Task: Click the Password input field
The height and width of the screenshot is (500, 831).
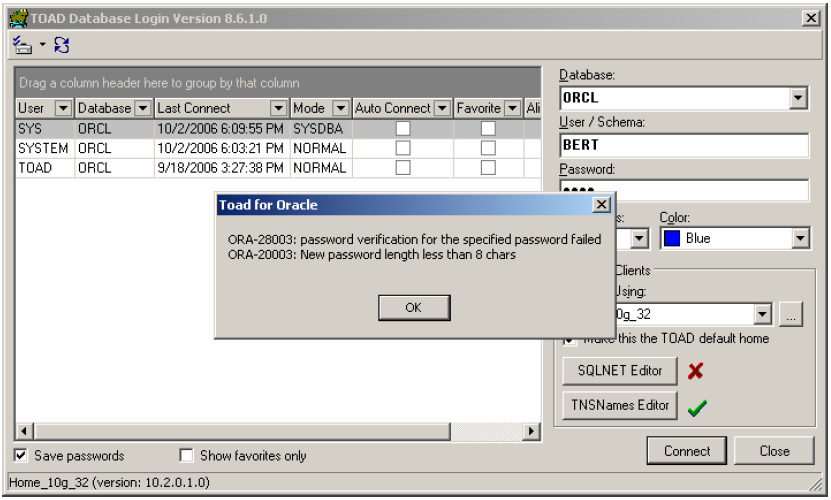Action: click(x=684, y=190)
